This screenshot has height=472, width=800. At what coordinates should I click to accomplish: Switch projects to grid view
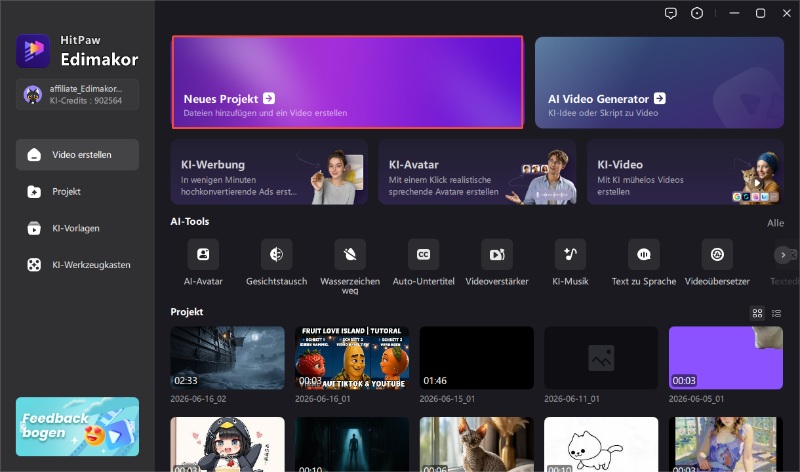click(758, 313)
